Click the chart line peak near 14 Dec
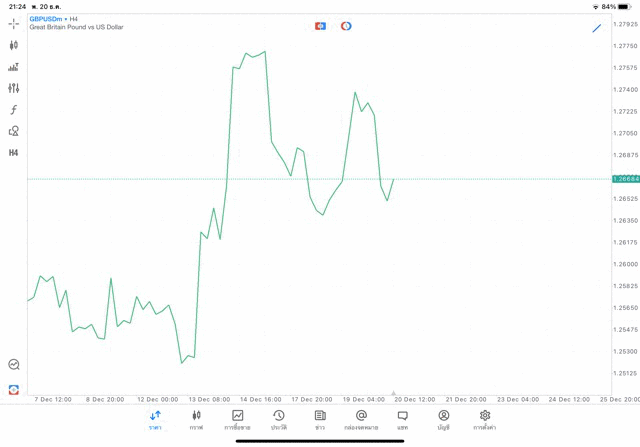640x447 pixels. pos(265,51)
